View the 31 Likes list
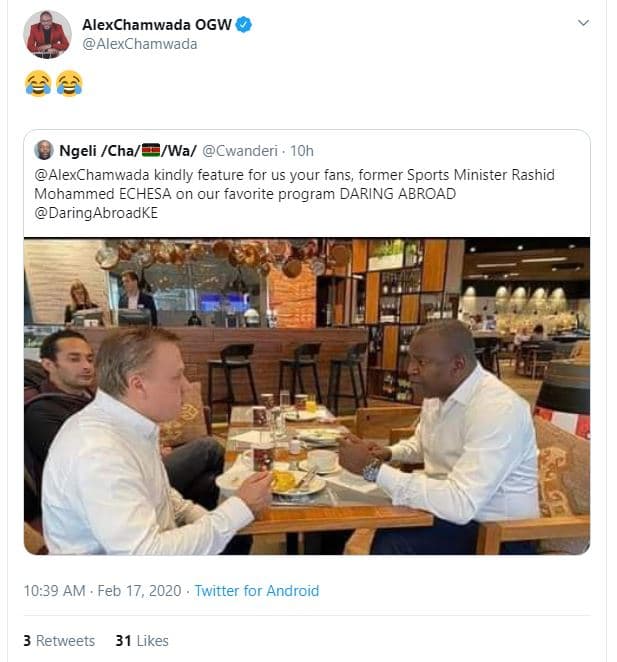Viewport: 617px width, 662px height. coord(142,640)
